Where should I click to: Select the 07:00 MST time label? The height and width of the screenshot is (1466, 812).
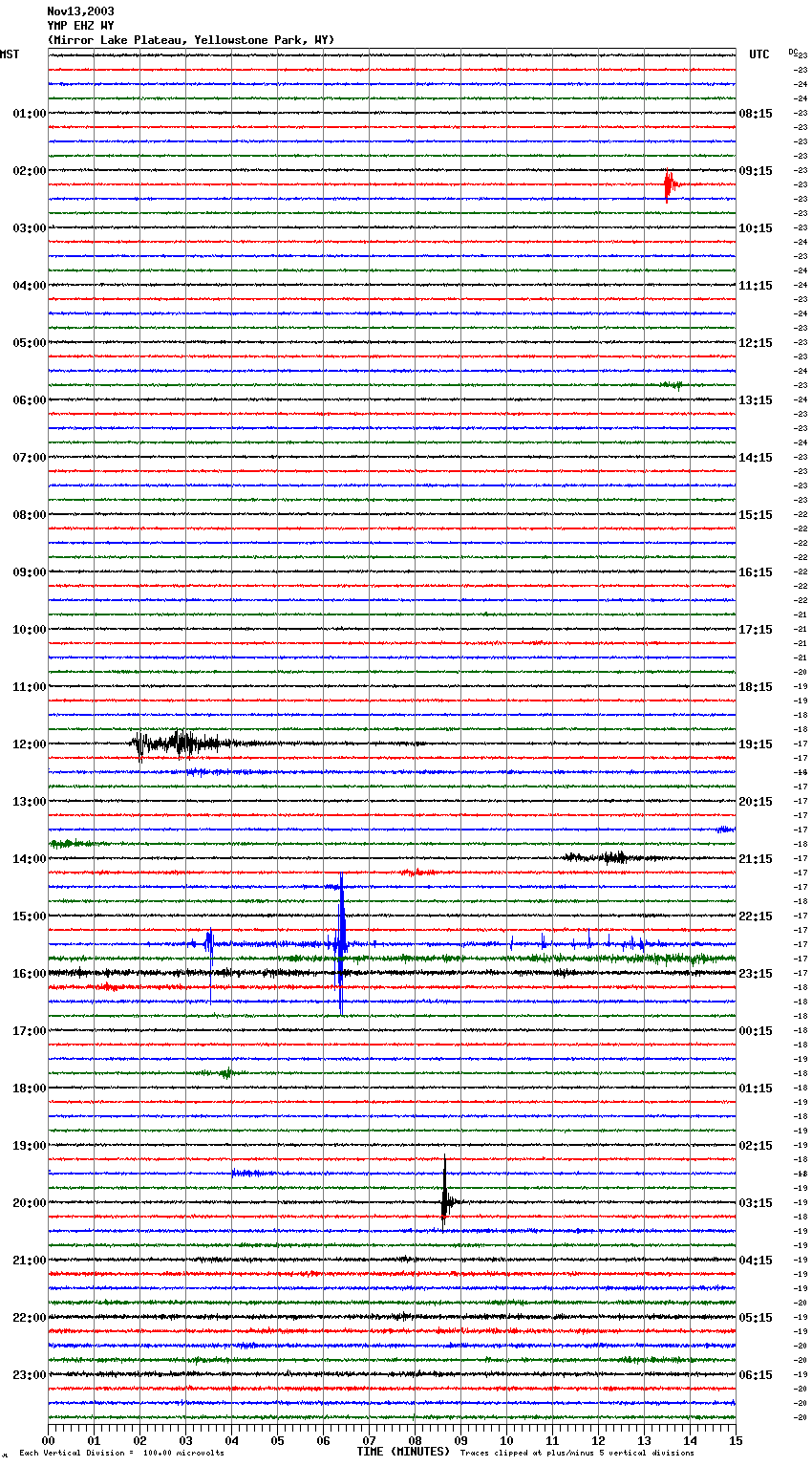coord(30,458)
